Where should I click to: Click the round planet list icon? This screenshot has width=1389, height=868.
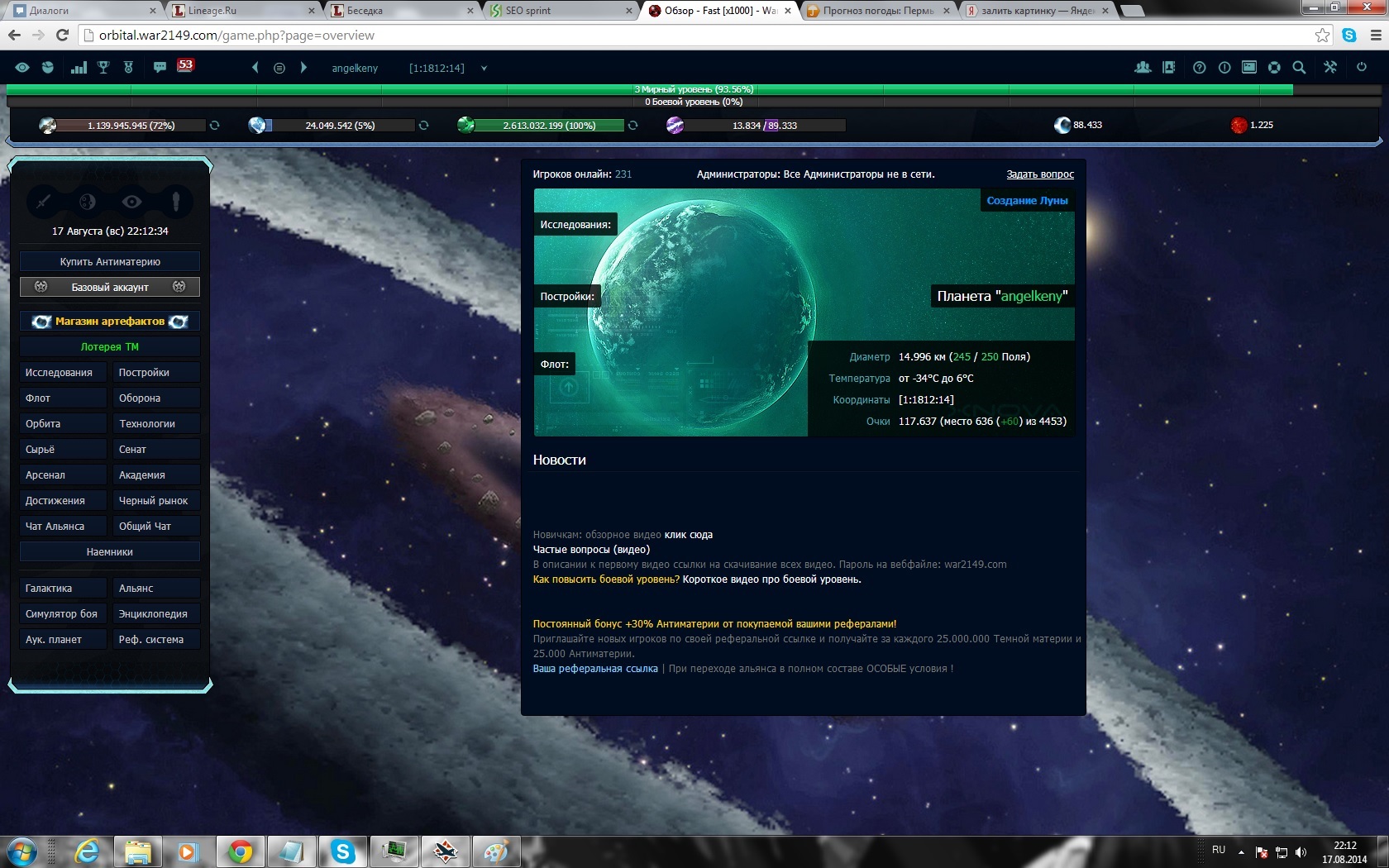[x=279, y=68]
